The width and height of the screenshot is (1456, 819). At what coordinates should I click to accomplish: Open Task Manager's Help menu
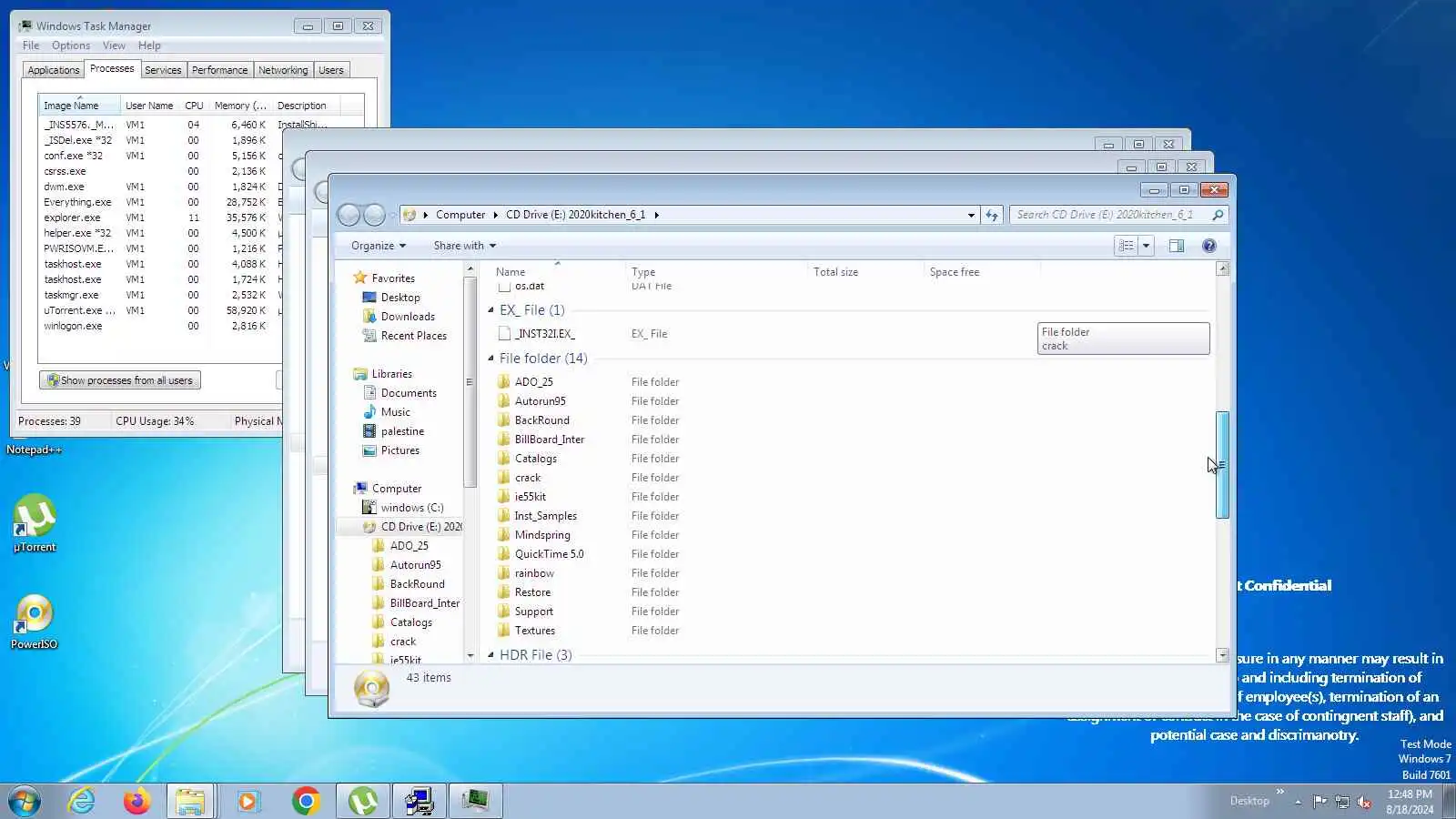tap(149, 45)
